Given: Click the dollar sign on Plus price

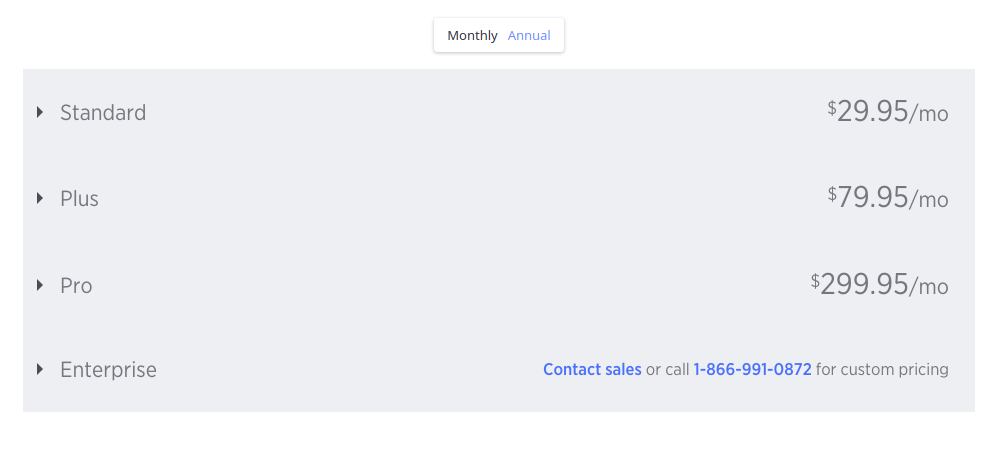Looking at the screenshot, I should 832,193.
